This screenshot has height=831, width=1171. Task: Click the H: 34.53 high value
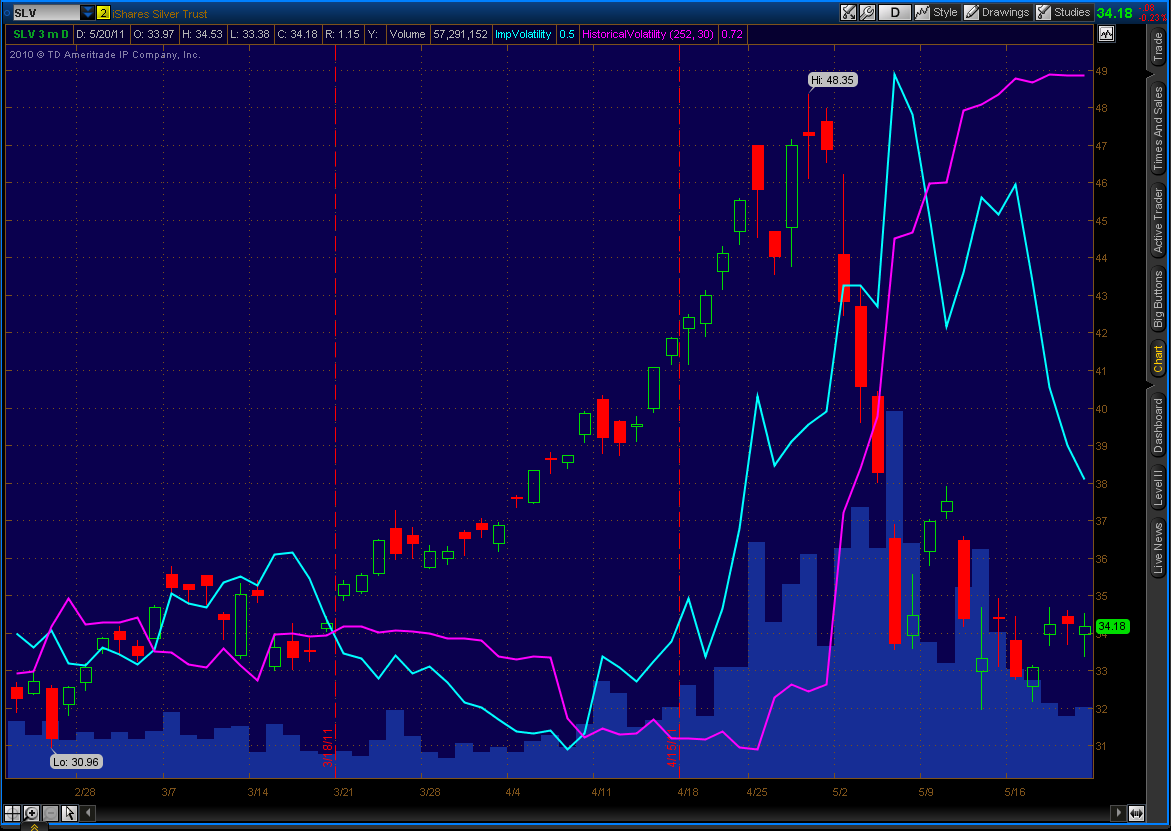pyautogui.click(x=202, y=34)
